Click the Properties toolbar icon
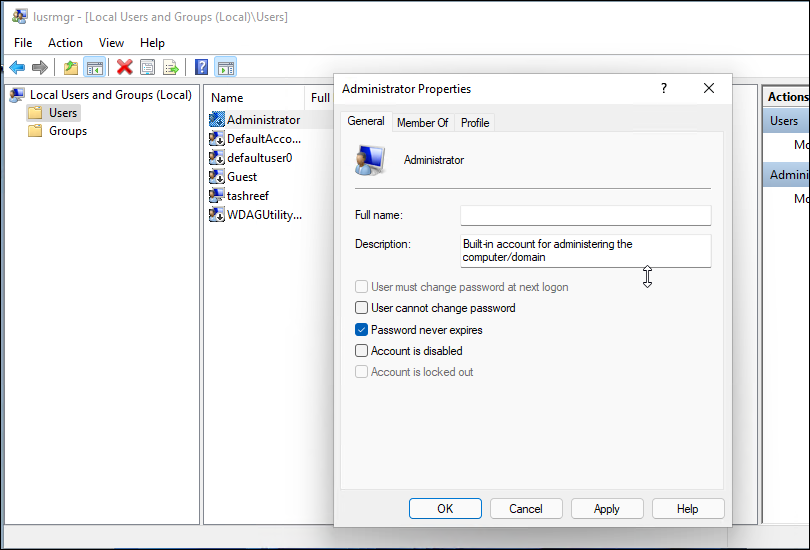 click(x=148, y=67)
